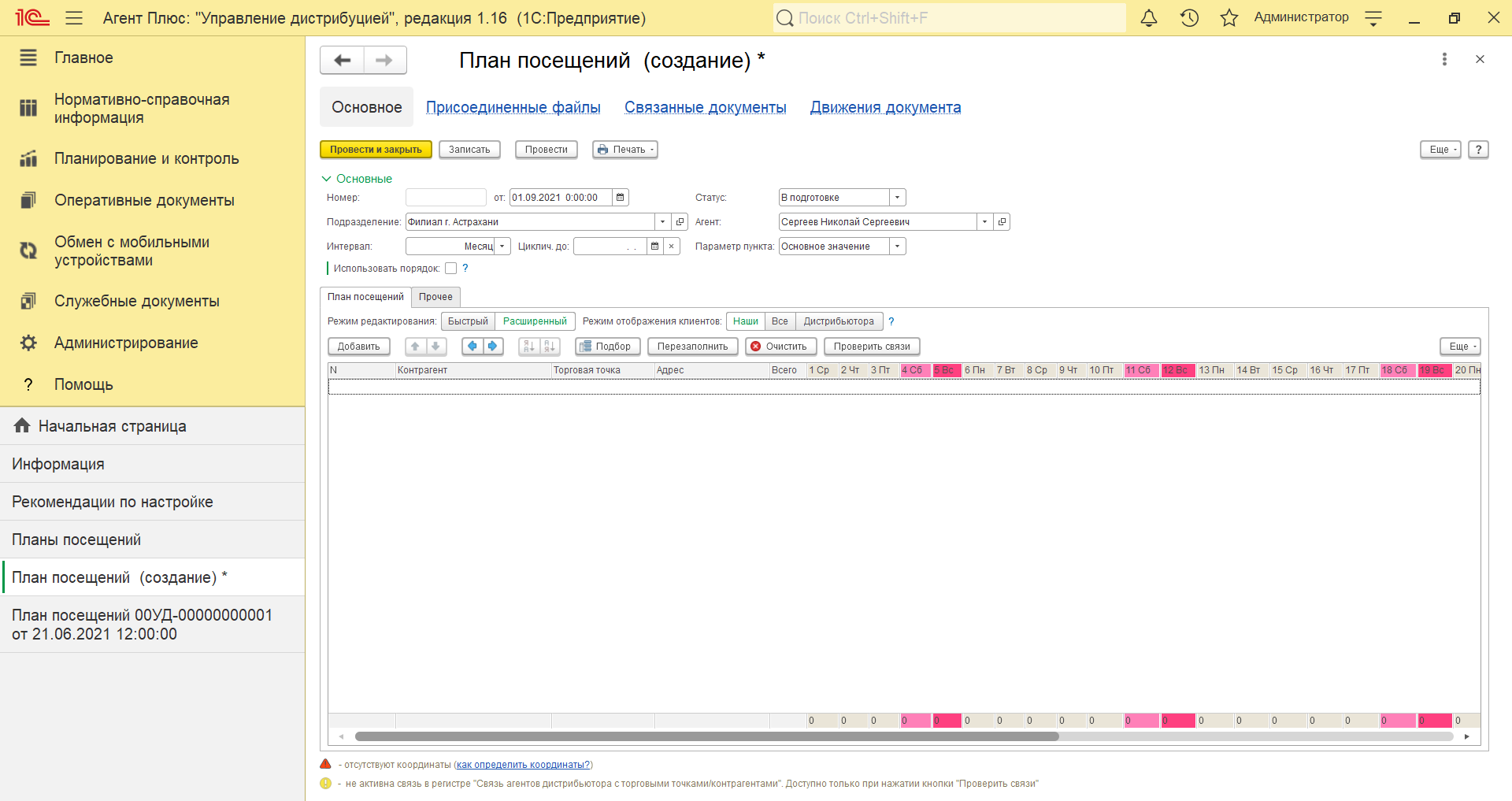Sort rows descending in the plan table
1512x801 pixels.
click(x=550, y=347)
